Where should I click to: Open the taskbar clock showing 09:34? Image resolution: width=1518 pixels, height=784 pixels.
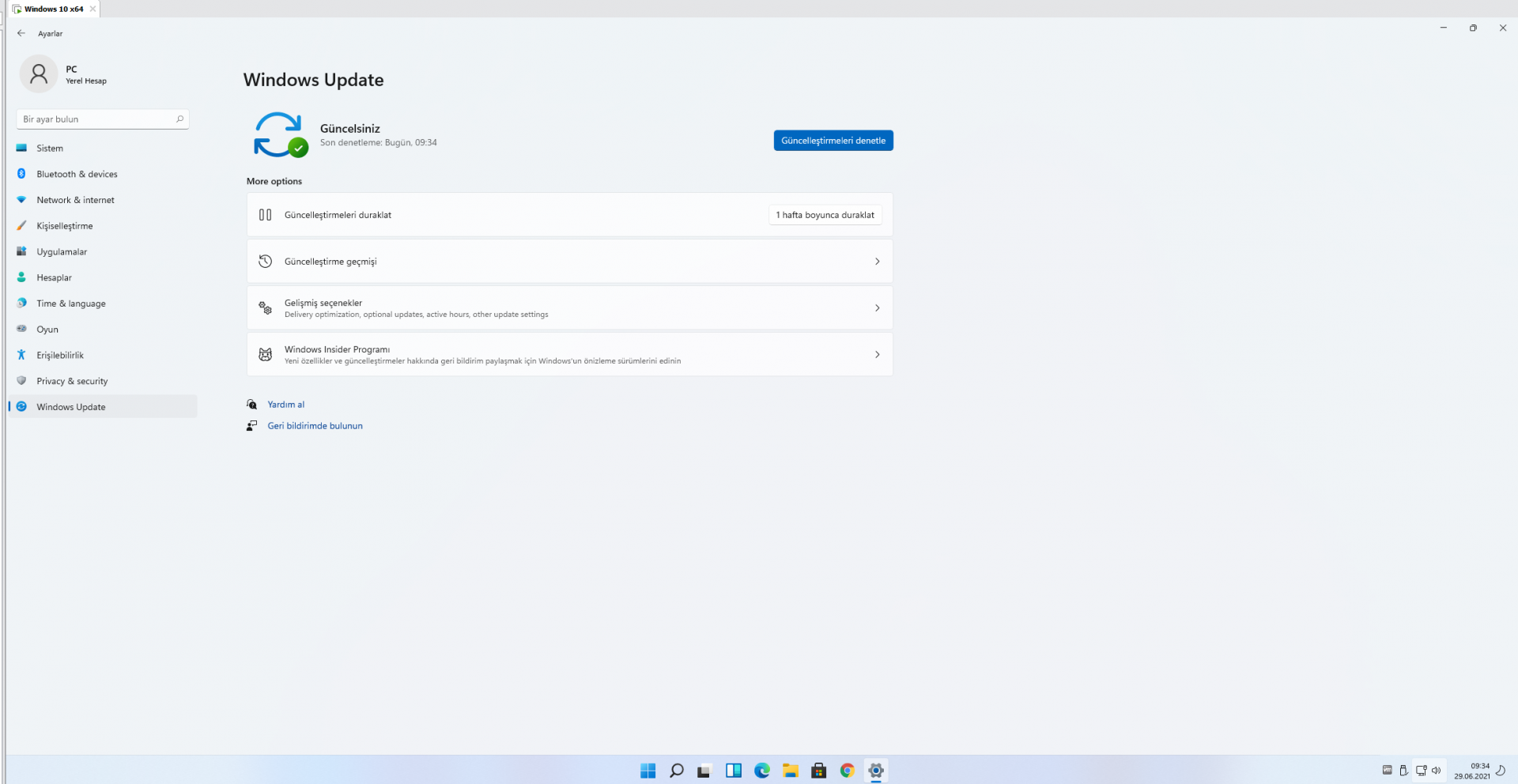click(x=1472, y=771)
